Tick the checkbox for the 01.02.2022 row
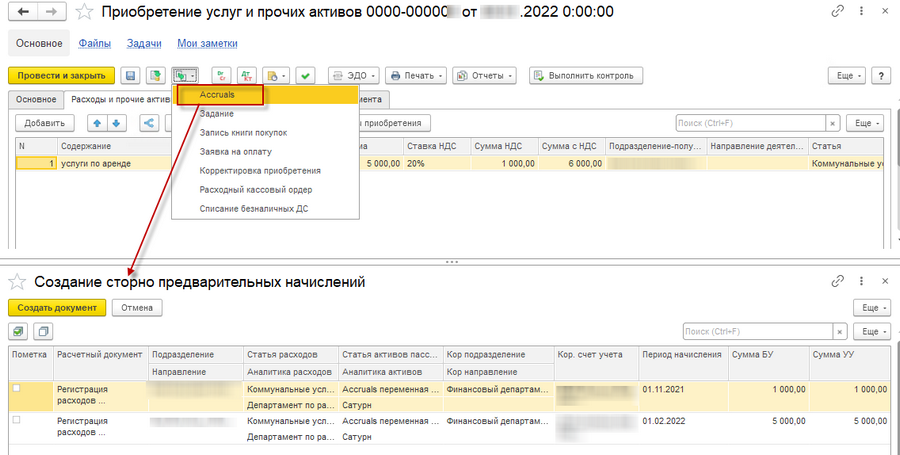 tap(16, 420)
